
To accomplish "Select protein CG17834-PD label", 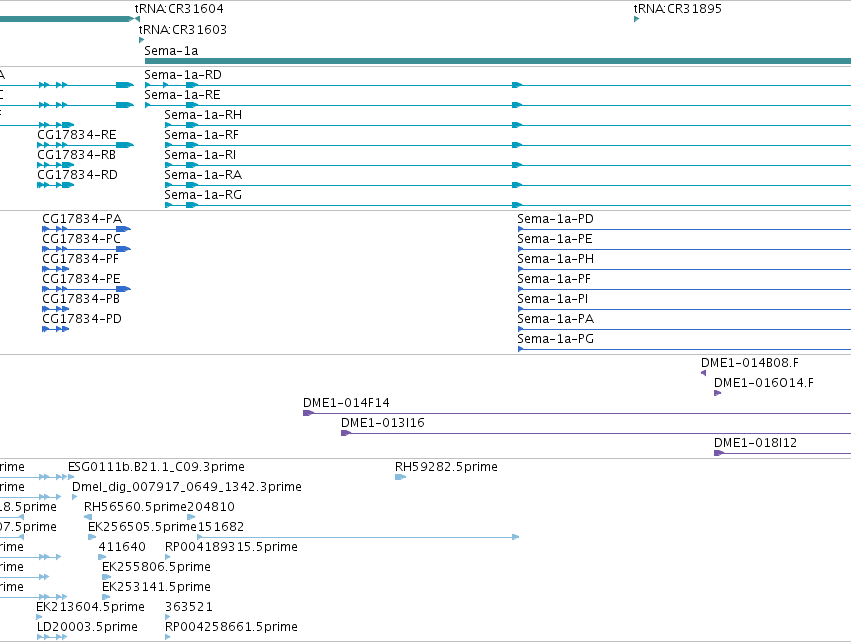I will click(82, 320).
